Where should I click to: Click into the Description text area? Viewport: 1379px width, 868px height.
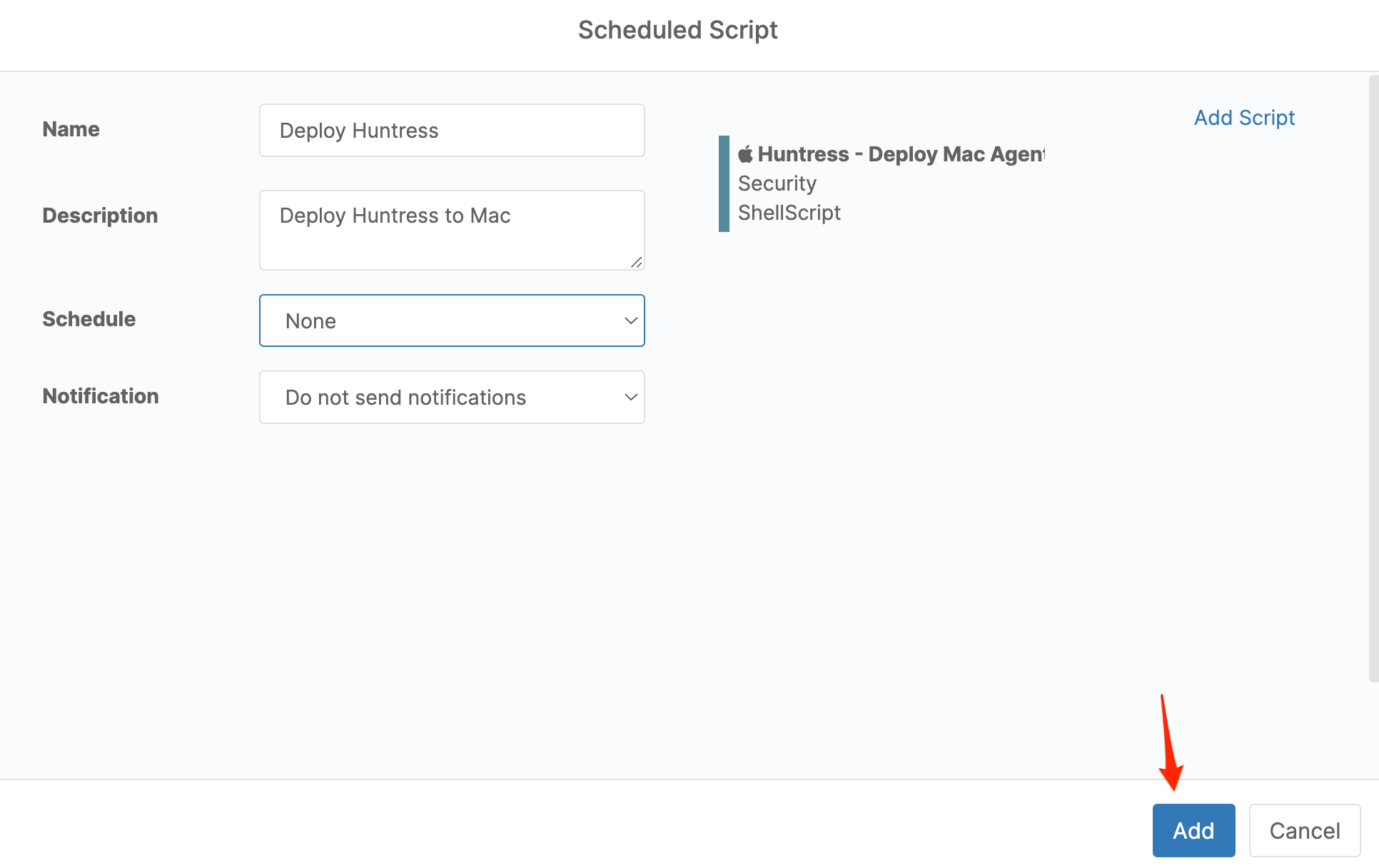(x=452, y=230)
